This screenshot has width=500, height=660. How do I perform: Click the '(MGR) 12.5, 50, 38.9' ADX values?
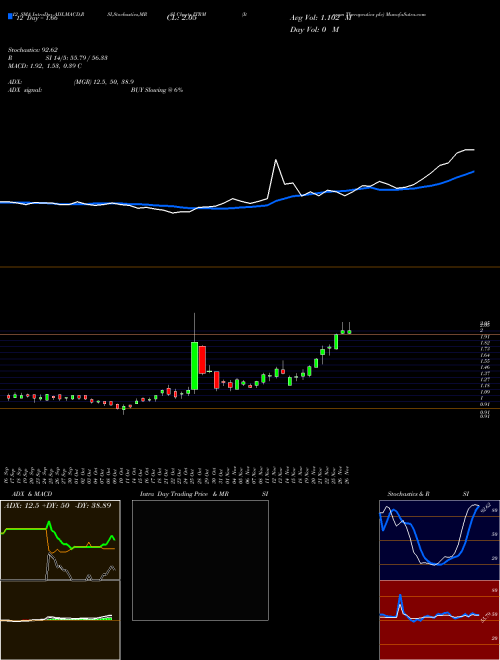click(104, 82)
